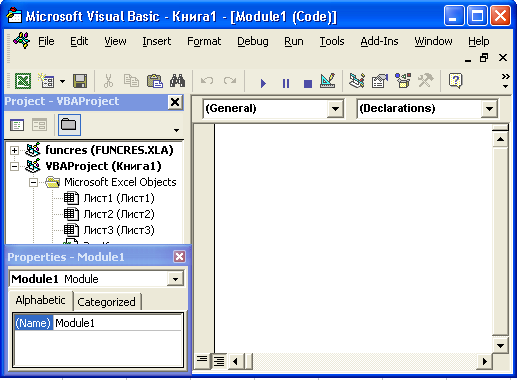Open the Format menu
This screenshot has height=380, width=517.
(204, 41)
